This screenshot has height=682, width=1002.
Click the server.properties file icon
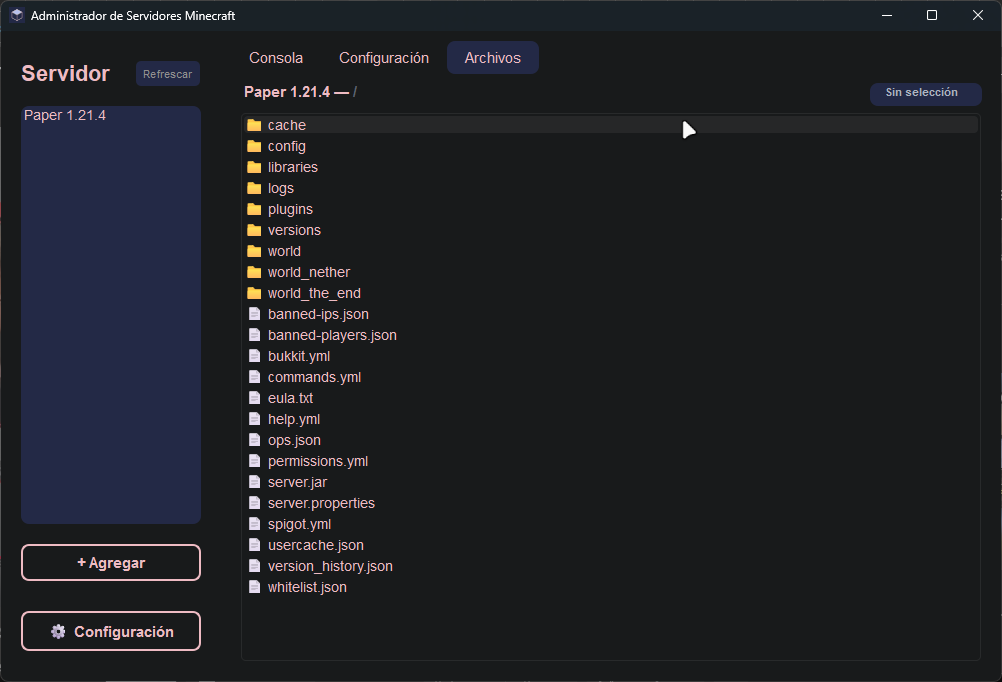pos(254,503)
